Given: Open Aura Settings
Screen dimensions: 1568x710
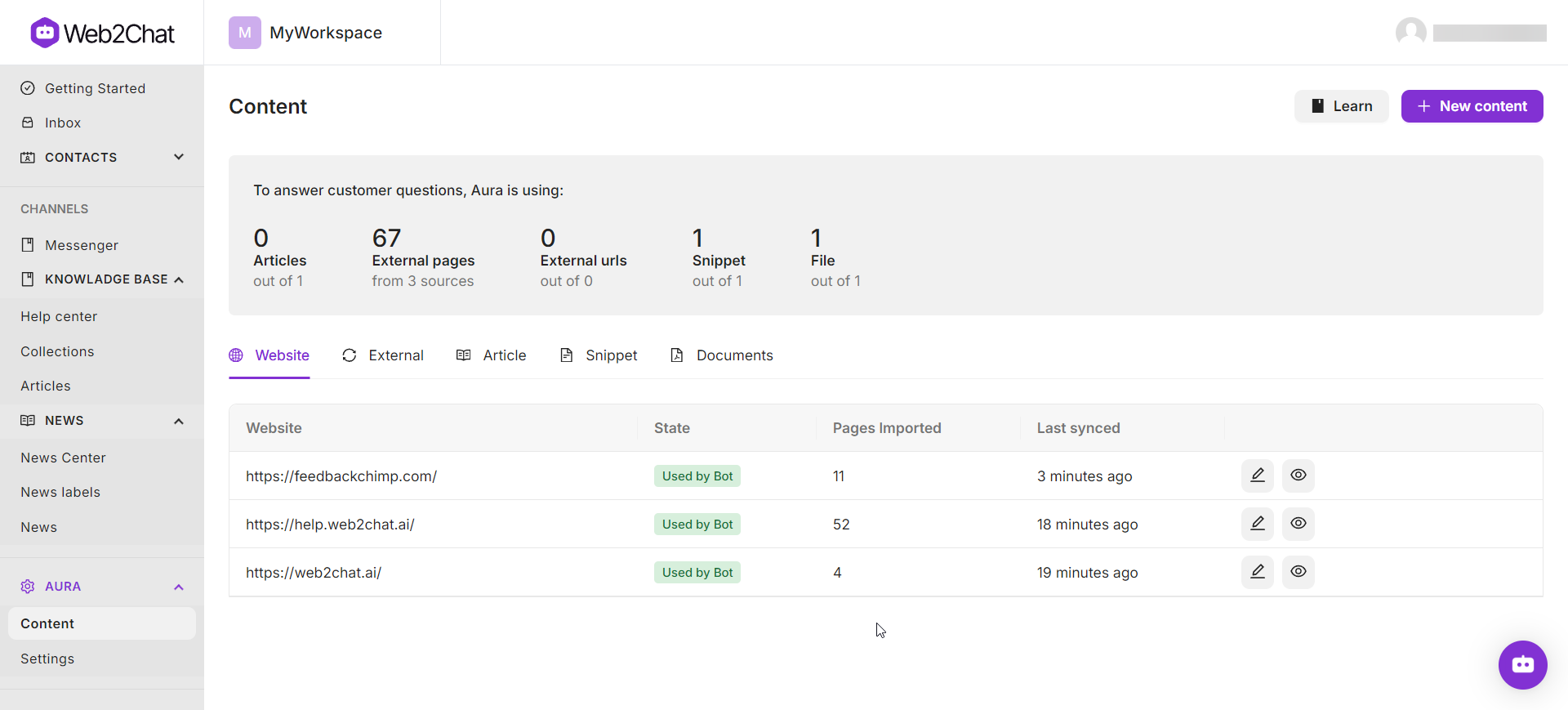Looking at the screenshot, I should (x=47, y=659).
